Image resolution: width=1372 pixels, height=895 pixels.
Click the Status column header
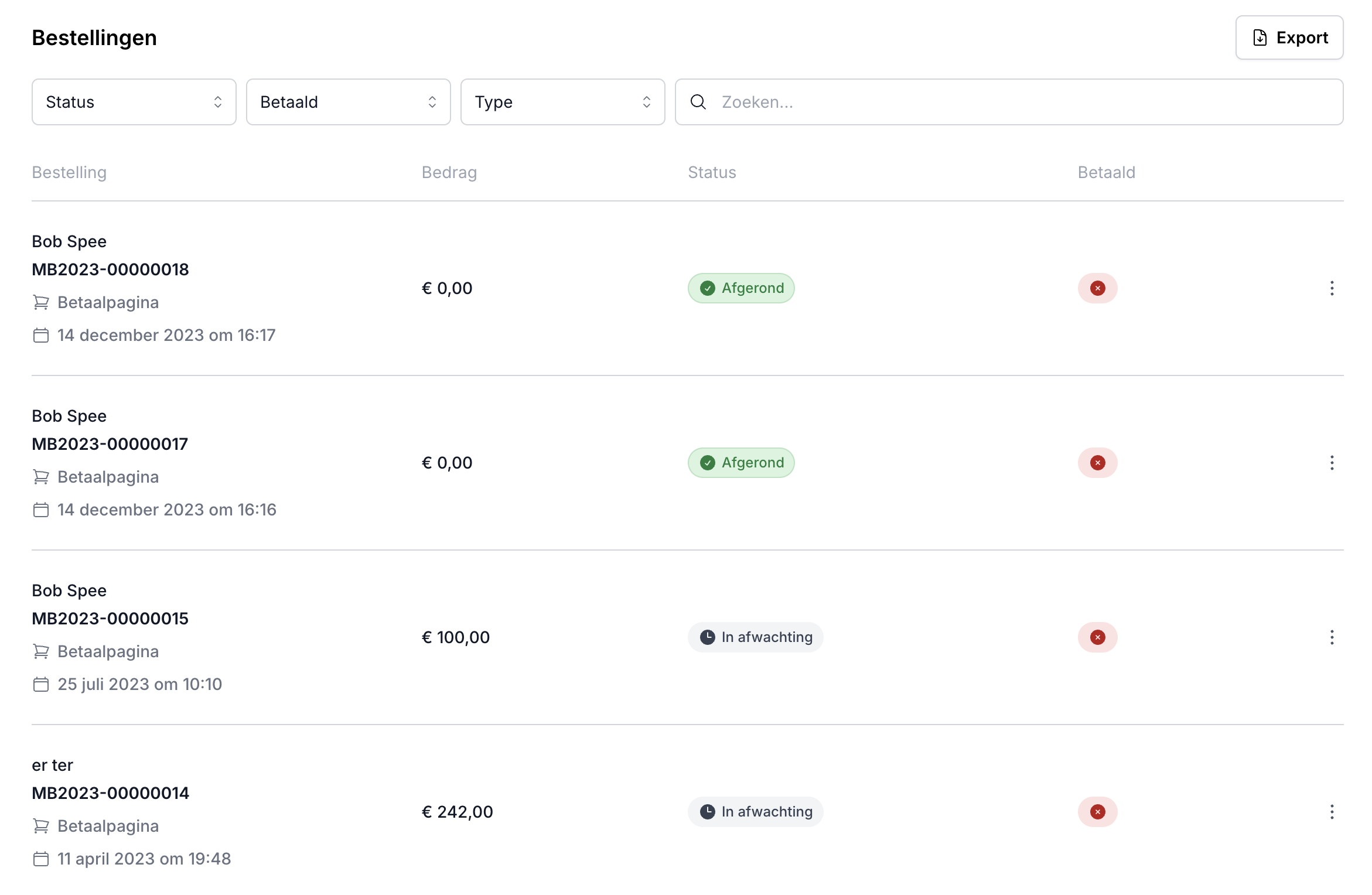(711, 172)
